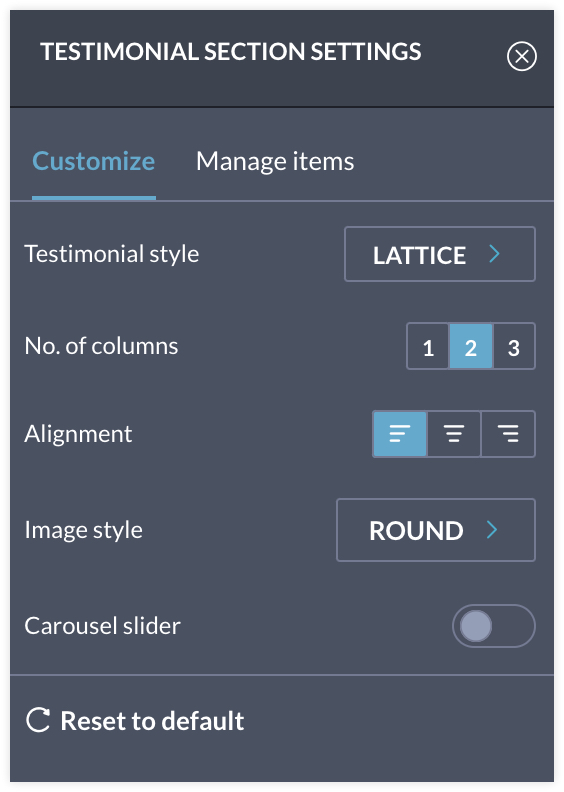This screenshot has height=792, width=564.
Task: Set number of columns to 3
Action: click(x=514, y=346)
